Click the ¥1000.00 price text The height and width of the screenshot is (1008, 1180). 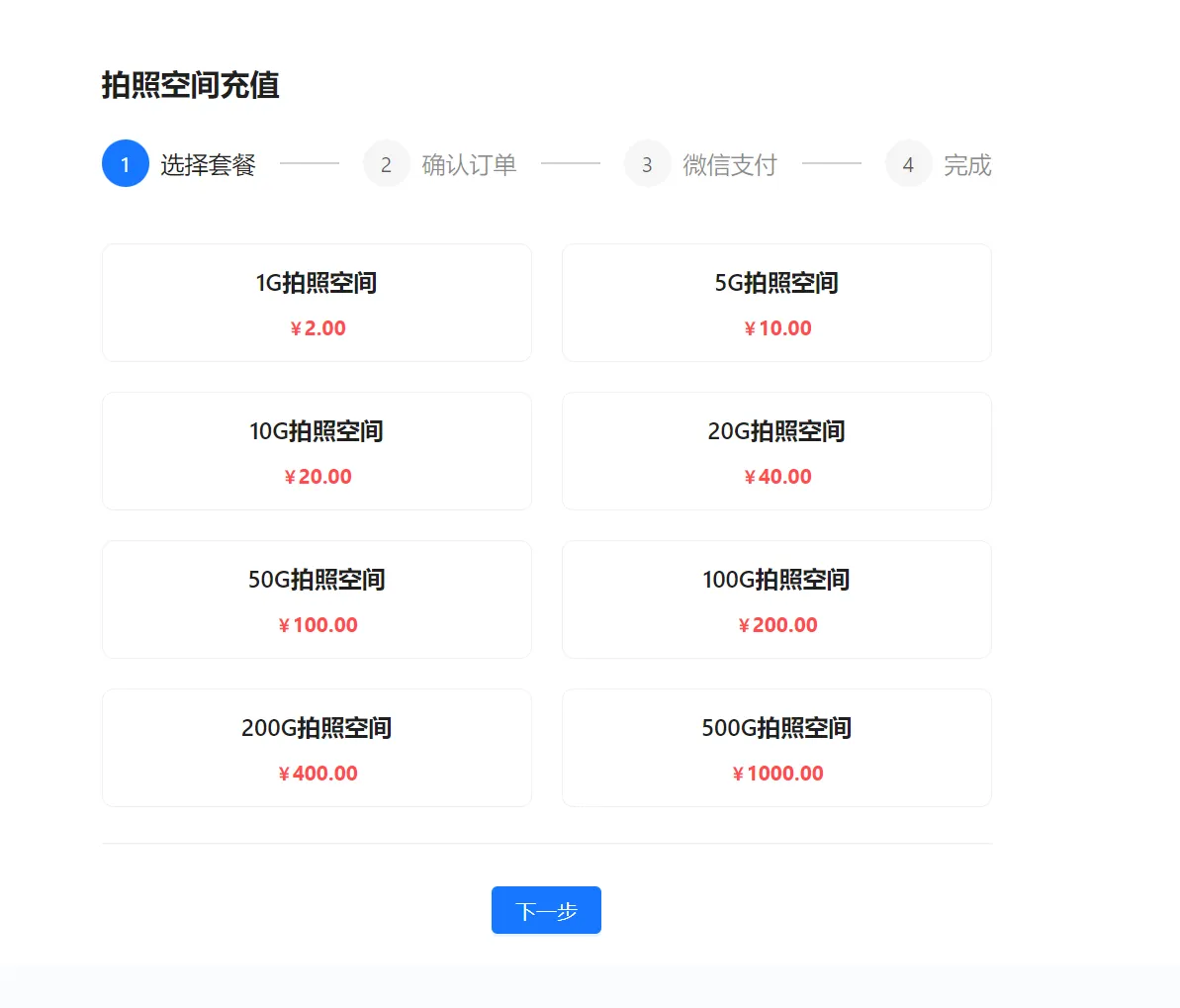point(777,774)
